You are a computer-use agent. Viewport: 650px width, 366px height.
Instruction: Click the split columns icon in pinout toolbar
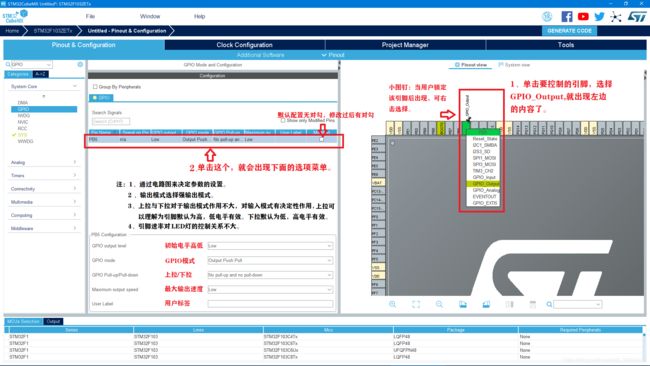point(509,304)
